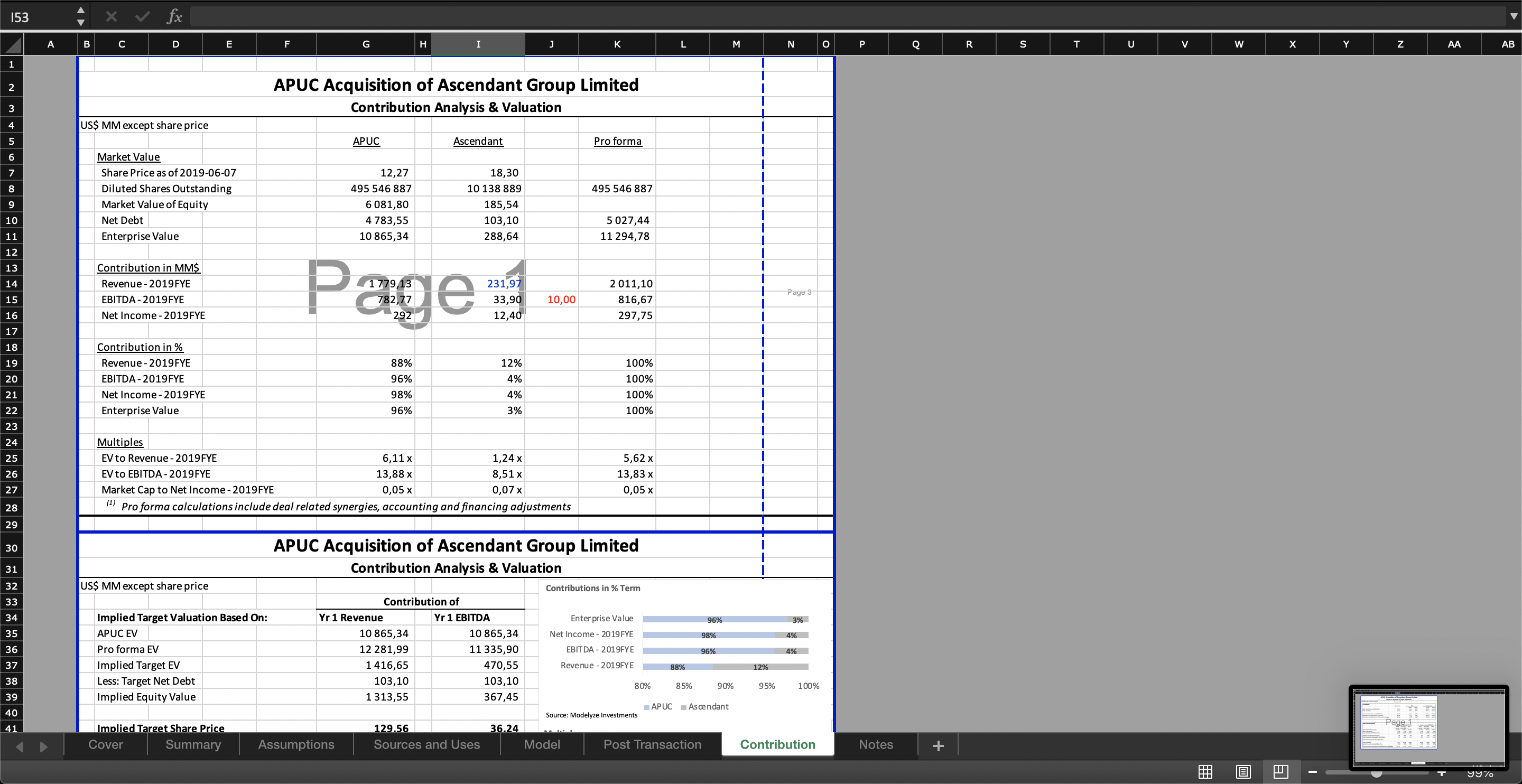This screenshot has height=784, width=1522.
Task: Select the Contribution sheet tab
Action: (x=777, y=744)
